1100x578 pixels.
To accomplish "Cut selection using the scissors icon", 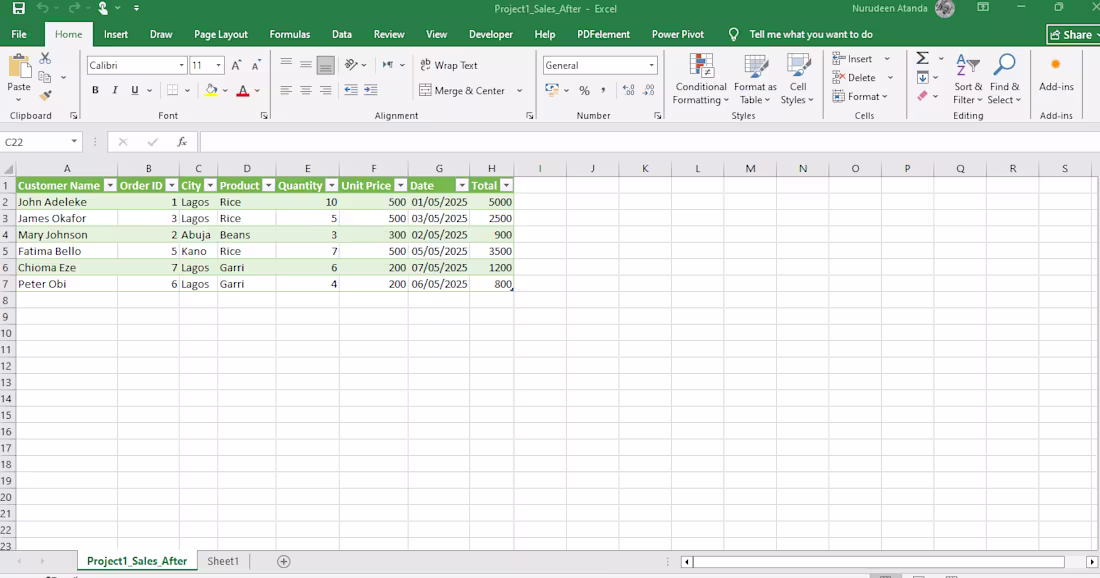I will (x=45, y=58).
